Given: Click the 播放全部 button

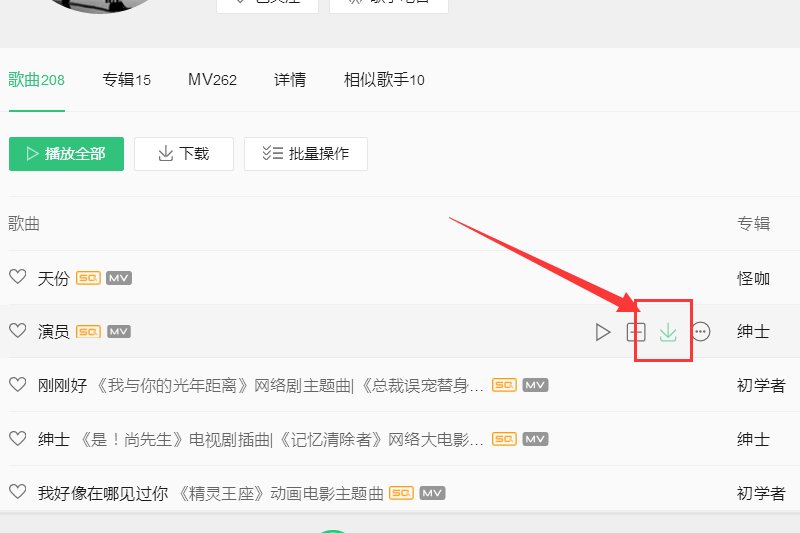Looking at the screenshot, I should click(x=66, y=154).
